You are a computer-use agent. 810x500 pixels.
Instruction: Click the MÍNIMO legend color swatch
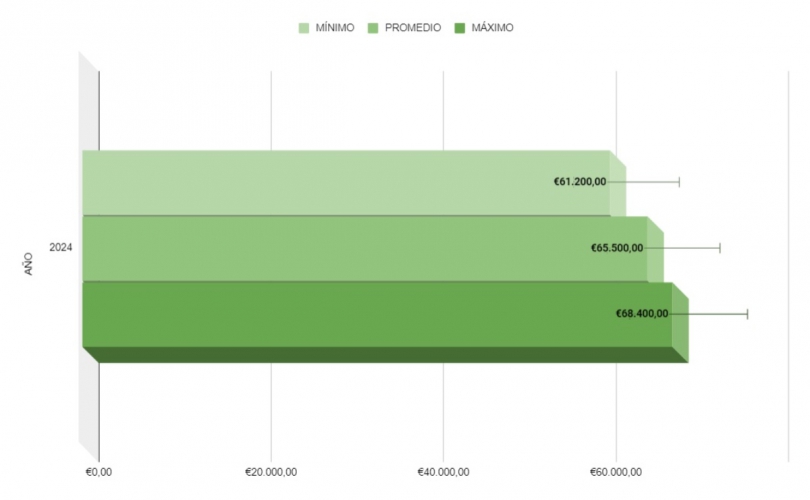[306, 28]
